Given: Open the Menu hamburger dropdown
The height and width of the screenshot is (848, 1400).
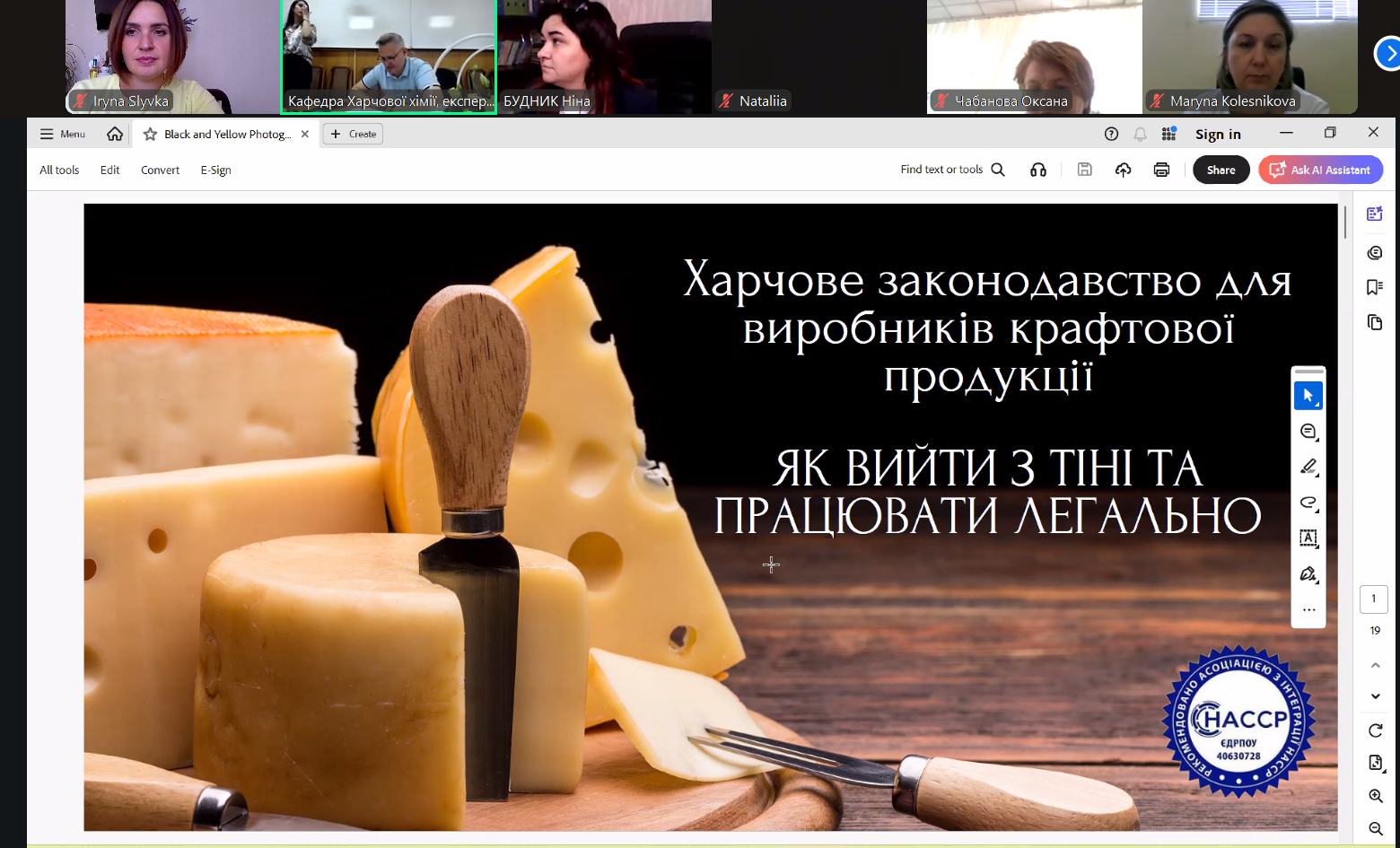Looking at the screenshot, I should pos(62,134).
